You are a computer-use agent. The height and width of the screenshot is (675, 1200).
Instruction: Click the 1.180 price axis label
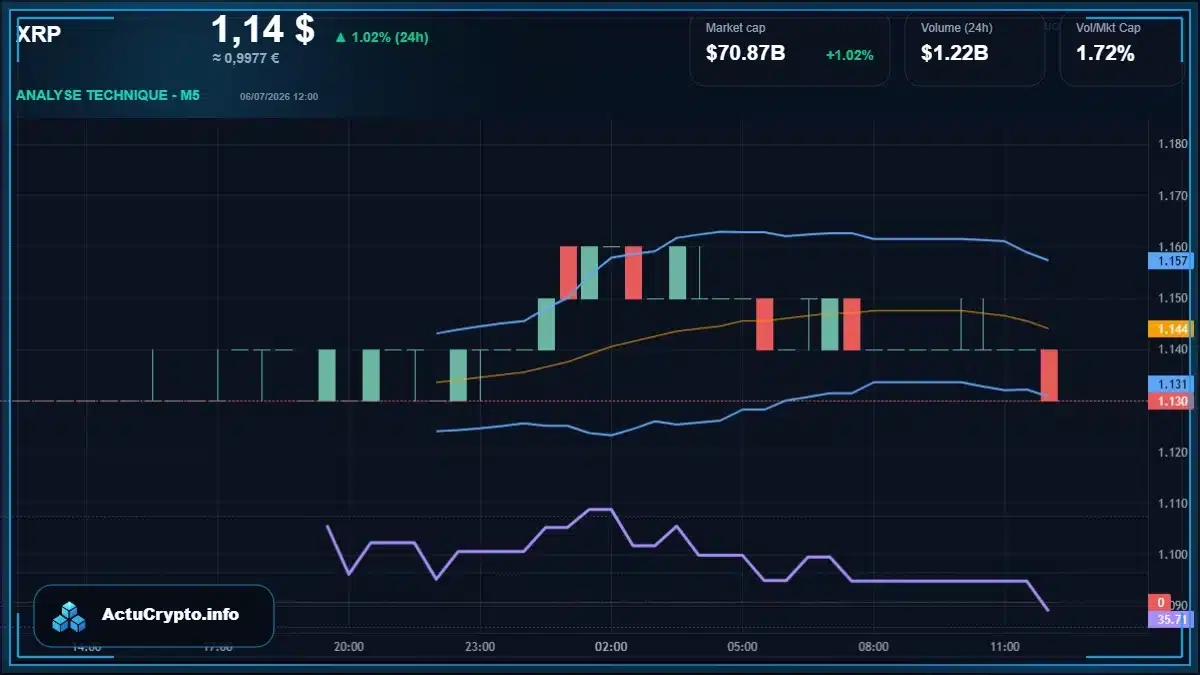pyautogui.click(x=1171, y=144)
